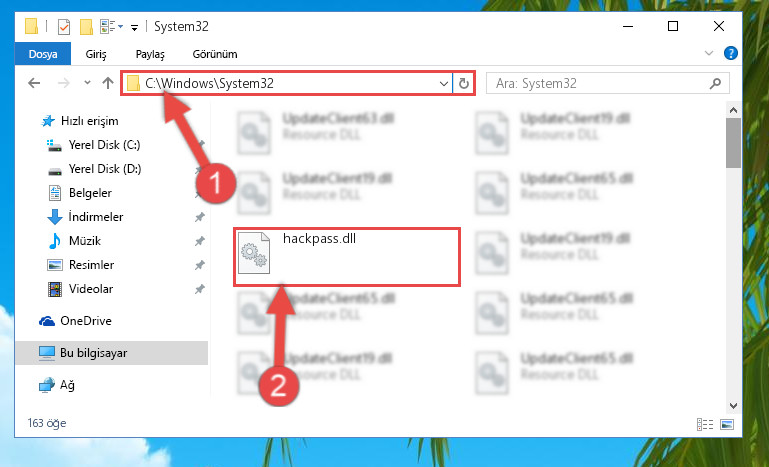Open the Quick Access Toolbar customize dropdown

134,27
